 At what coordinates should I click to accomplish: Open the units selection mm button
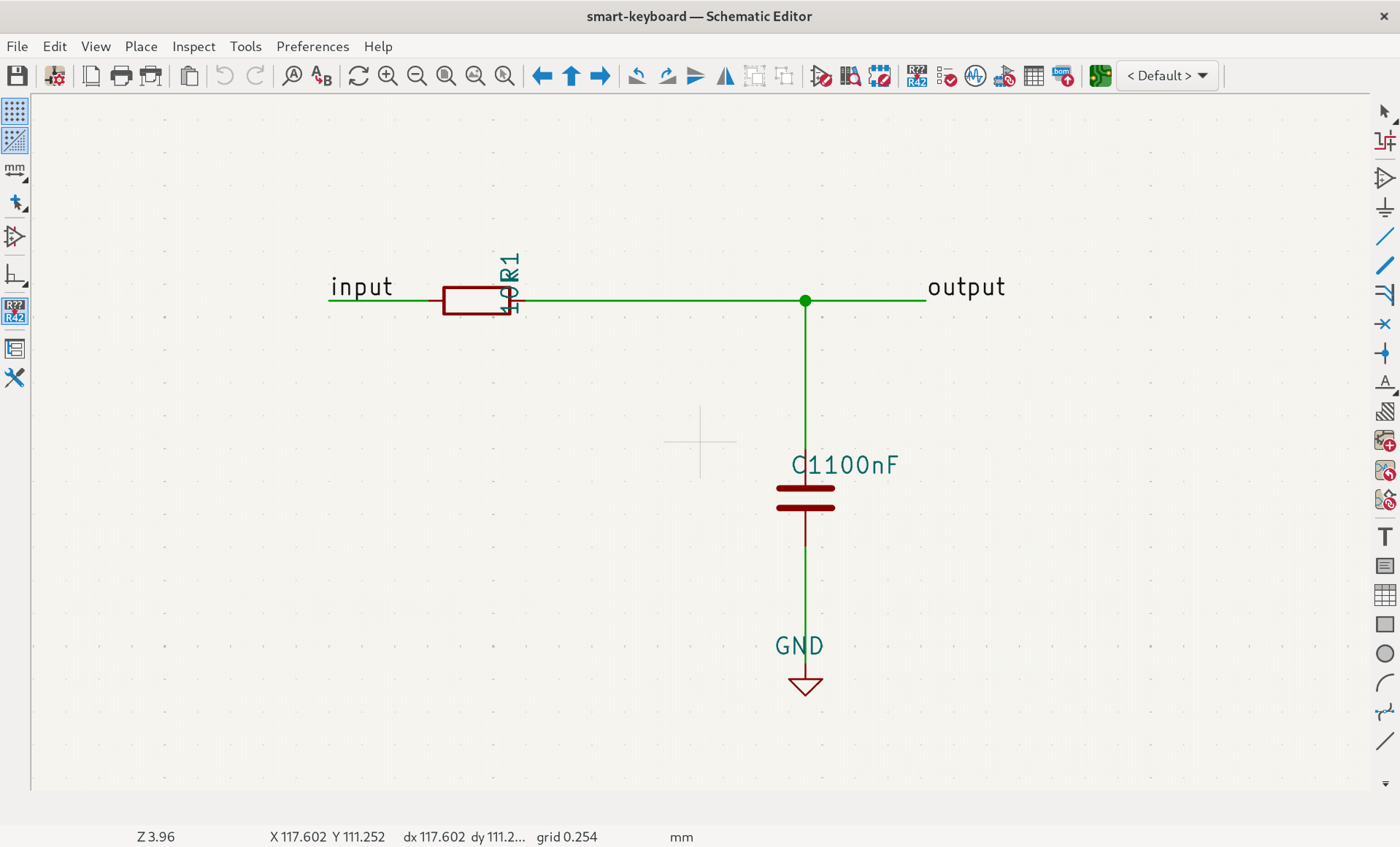click(15, 171)
